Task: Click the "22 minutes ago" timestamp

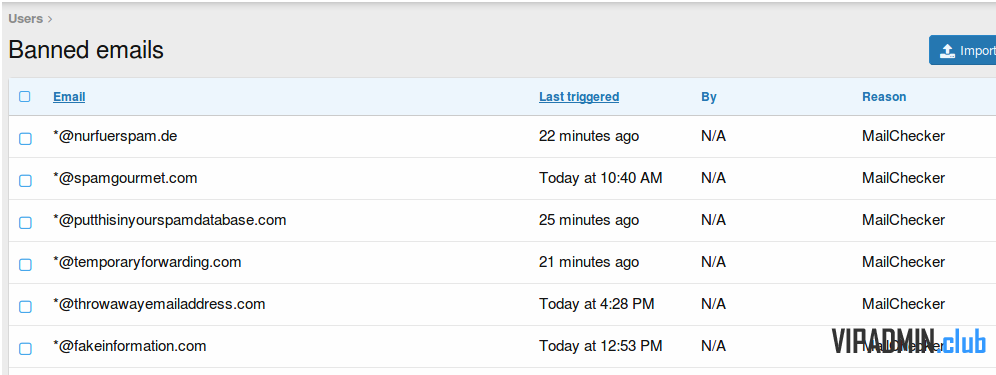Action: click(x=589, y=136)
